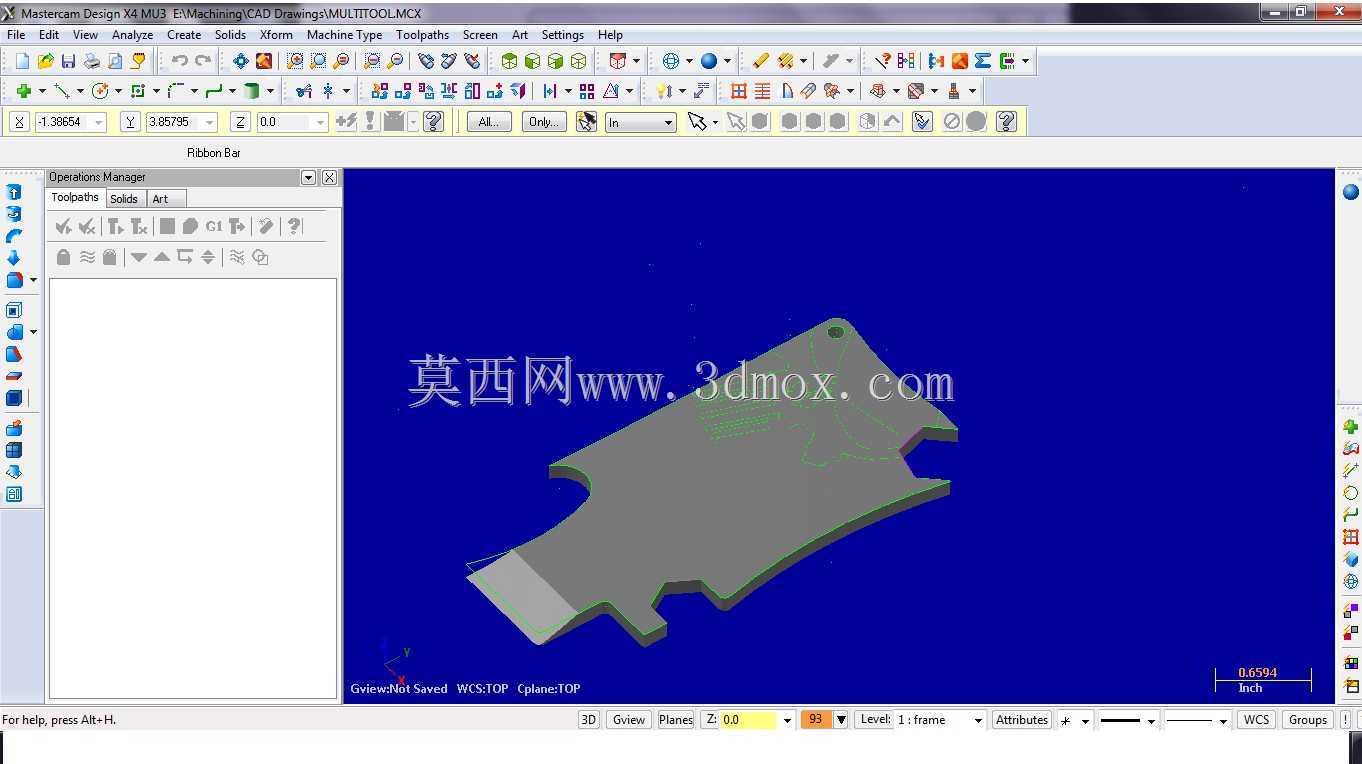Click the Solid extrude icon in sidebar
Viewport: 1362px width, 764px height.
coord(14,192)
